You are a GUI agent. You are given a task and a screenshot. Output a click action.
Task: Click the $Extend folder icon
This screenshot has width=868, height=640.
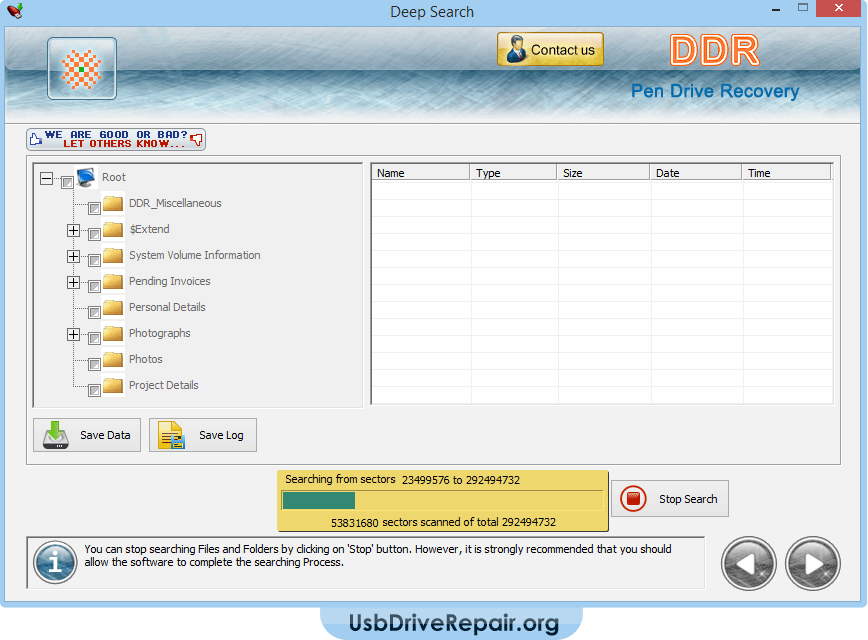tap(113, 229)
